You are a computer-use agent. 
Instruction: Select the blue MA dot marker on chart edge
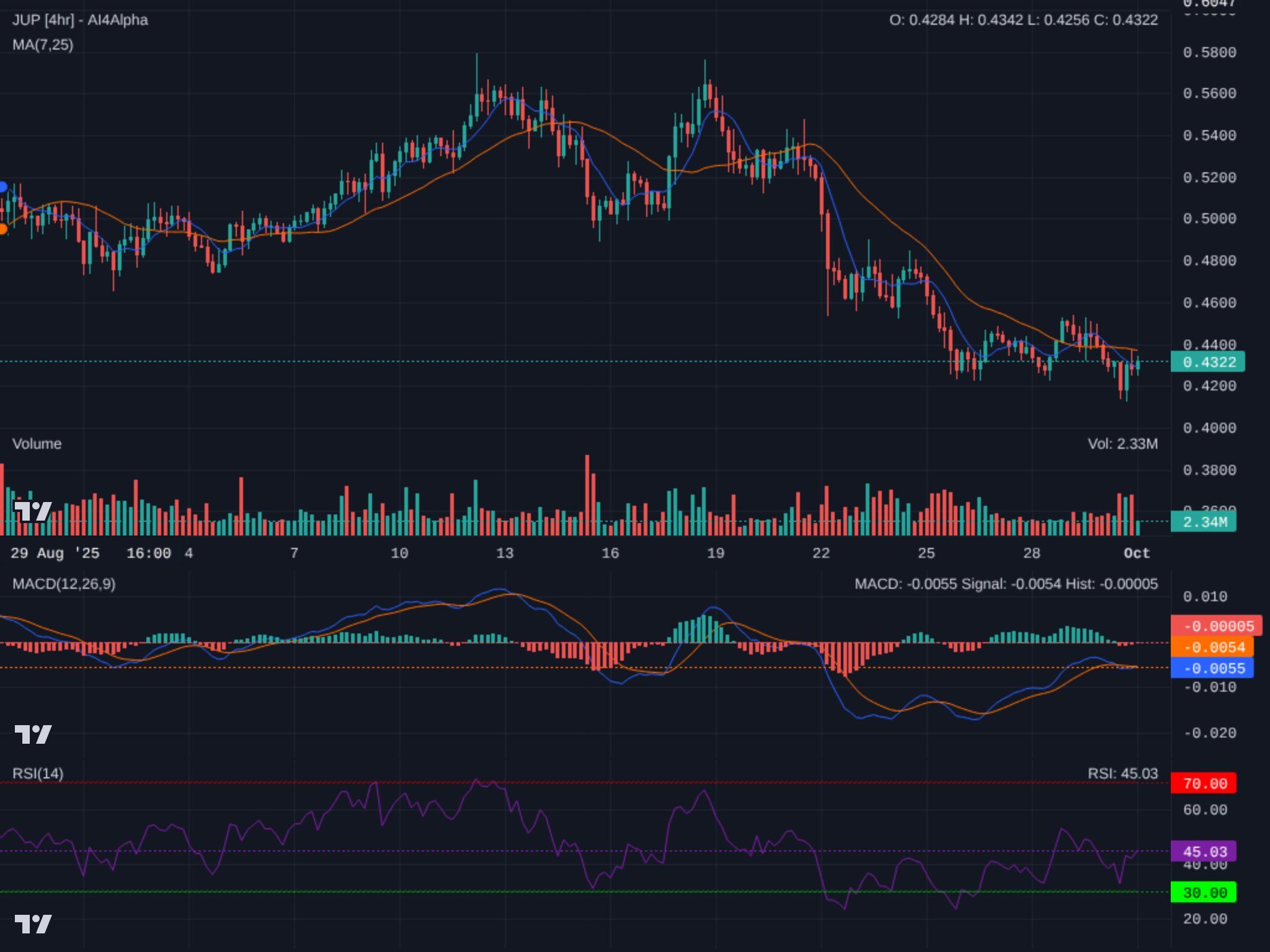click(x=4, y=187)
